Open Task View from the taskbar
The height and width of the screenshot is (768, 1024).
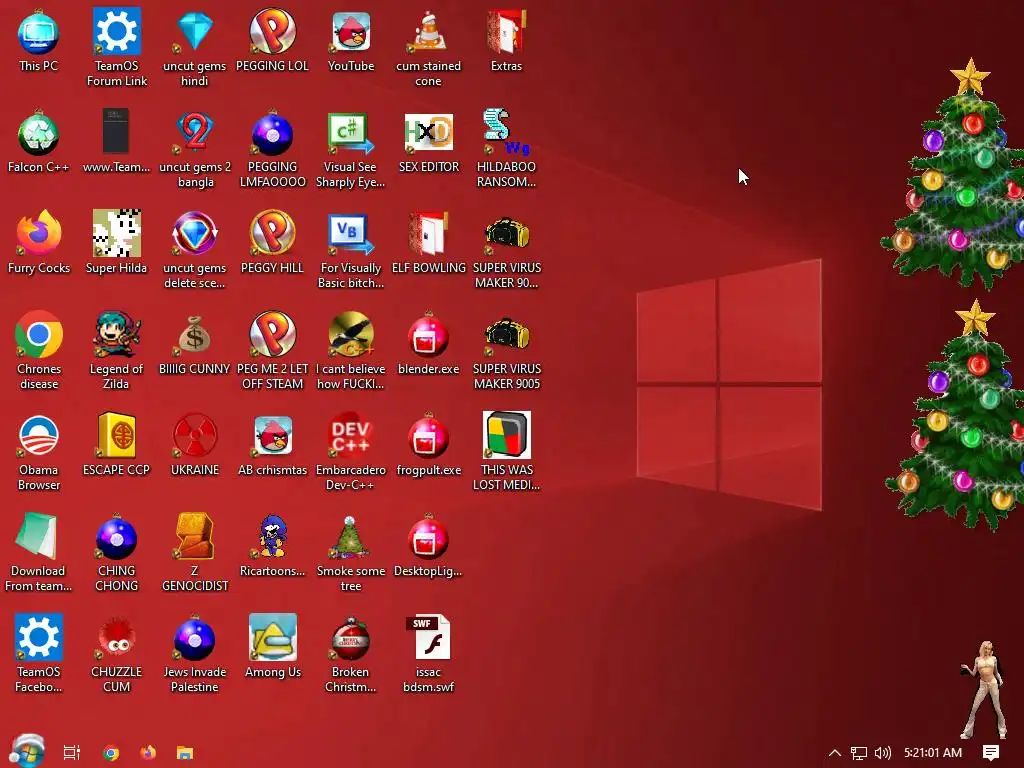point(72,752)
